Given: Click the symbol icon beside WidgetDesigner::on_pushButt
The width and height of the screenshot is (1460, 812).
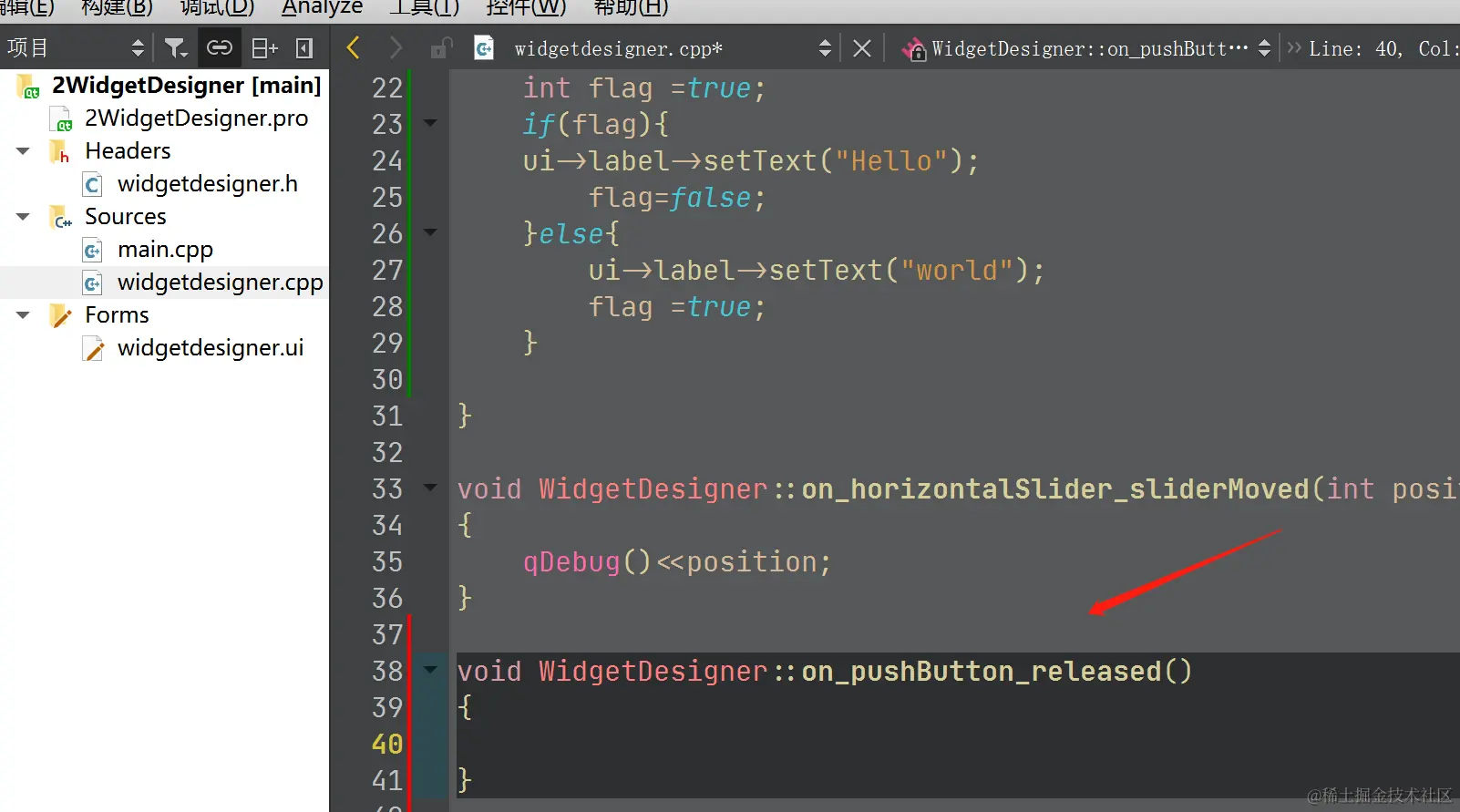Looking at the screenshot, I should point(914,48).
